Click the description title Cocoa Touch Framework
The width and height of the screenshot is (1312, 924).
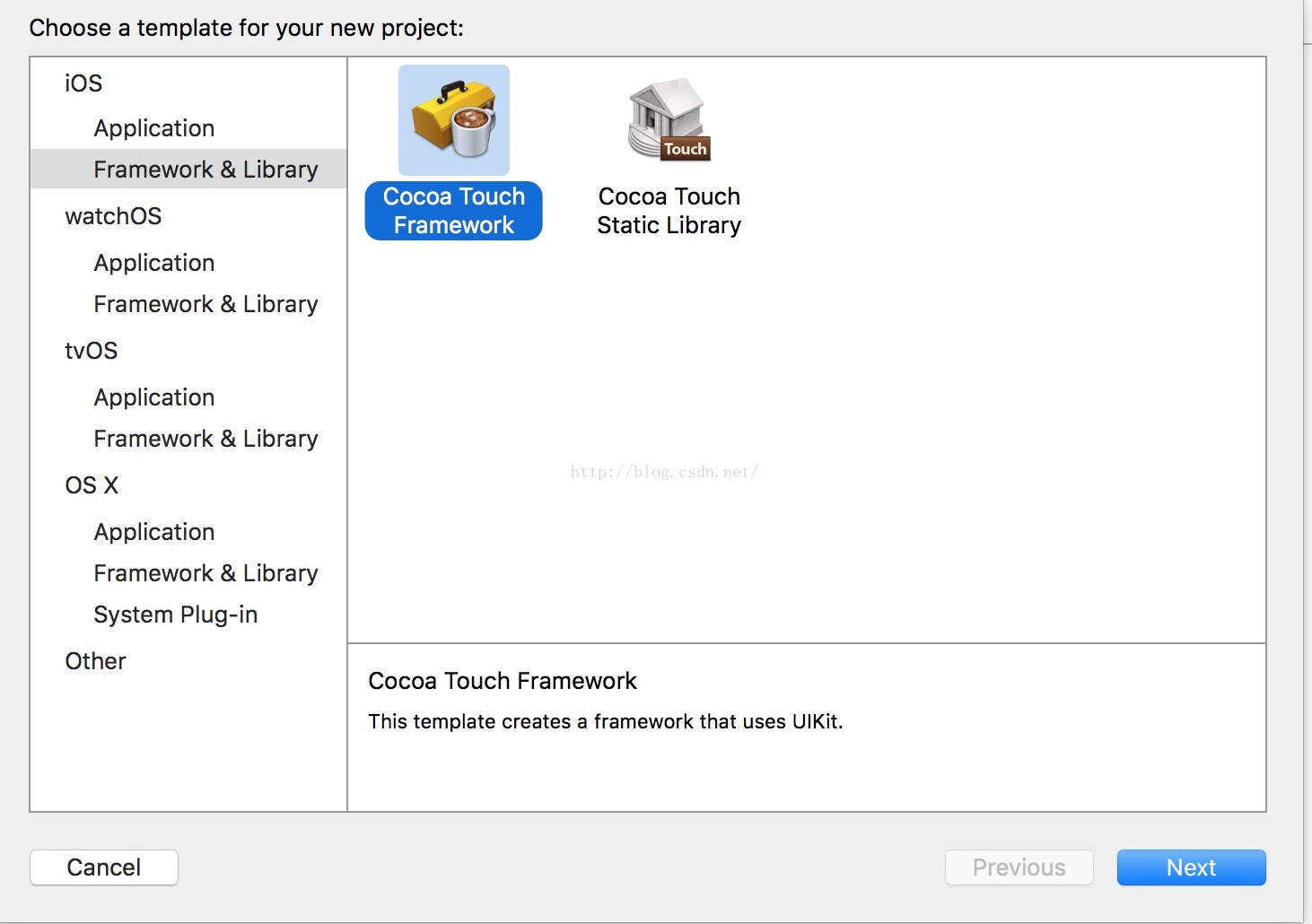tap(503, 681)
